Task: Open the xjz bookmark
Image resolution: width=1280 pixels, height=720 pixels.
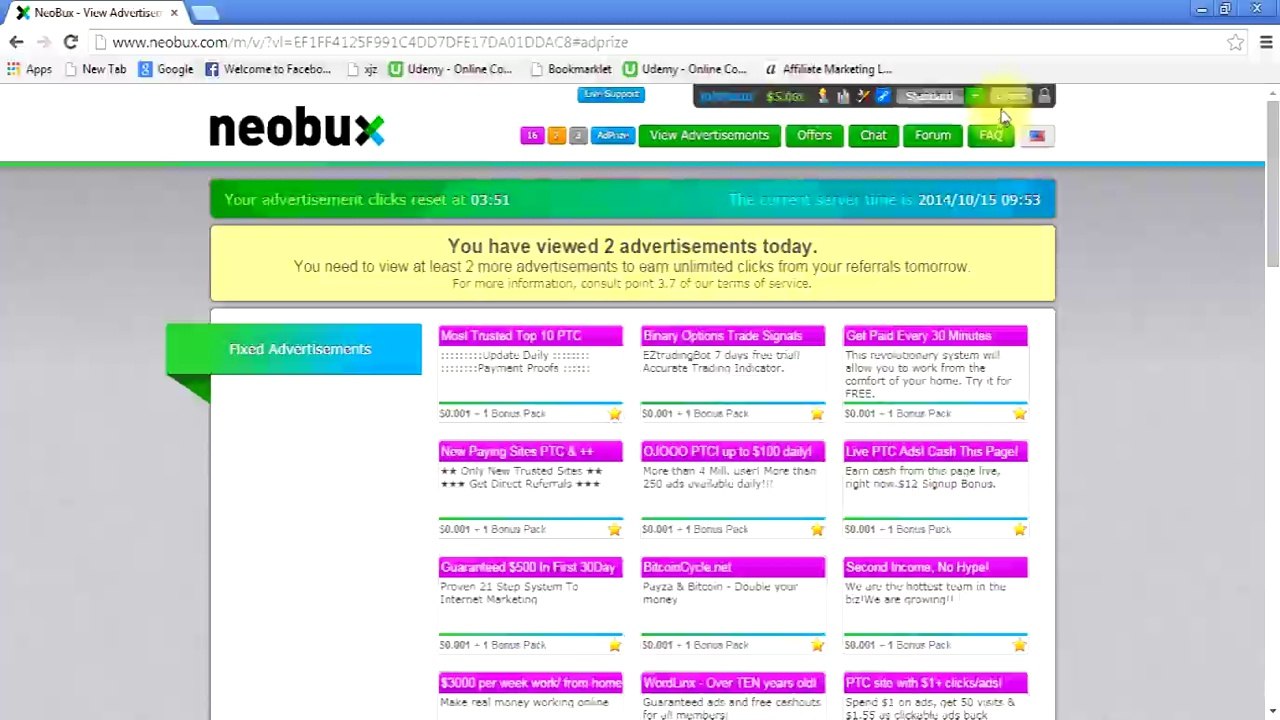Action: (x=362, y=69)
